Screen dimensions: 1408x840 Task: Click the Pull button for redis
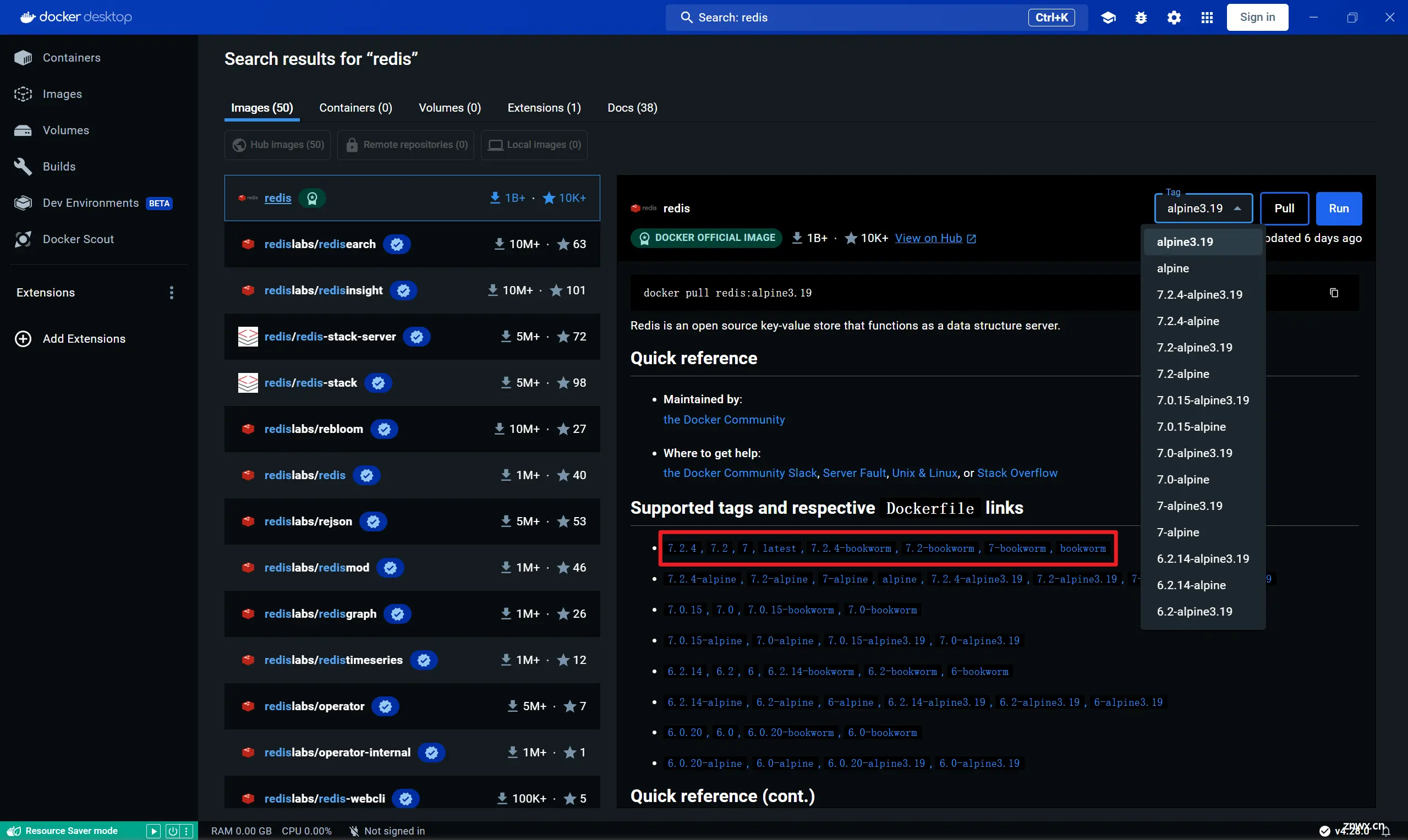1284,208
